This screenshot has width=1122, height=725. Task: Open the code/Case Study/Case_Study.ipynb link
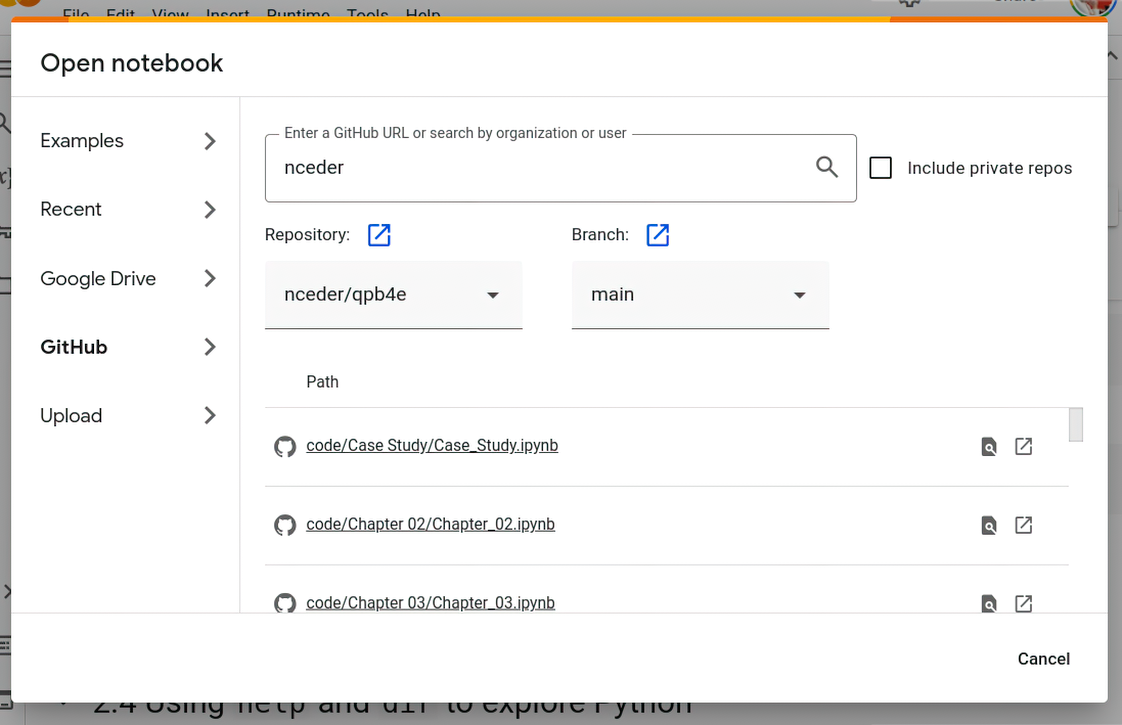(432, 446)
